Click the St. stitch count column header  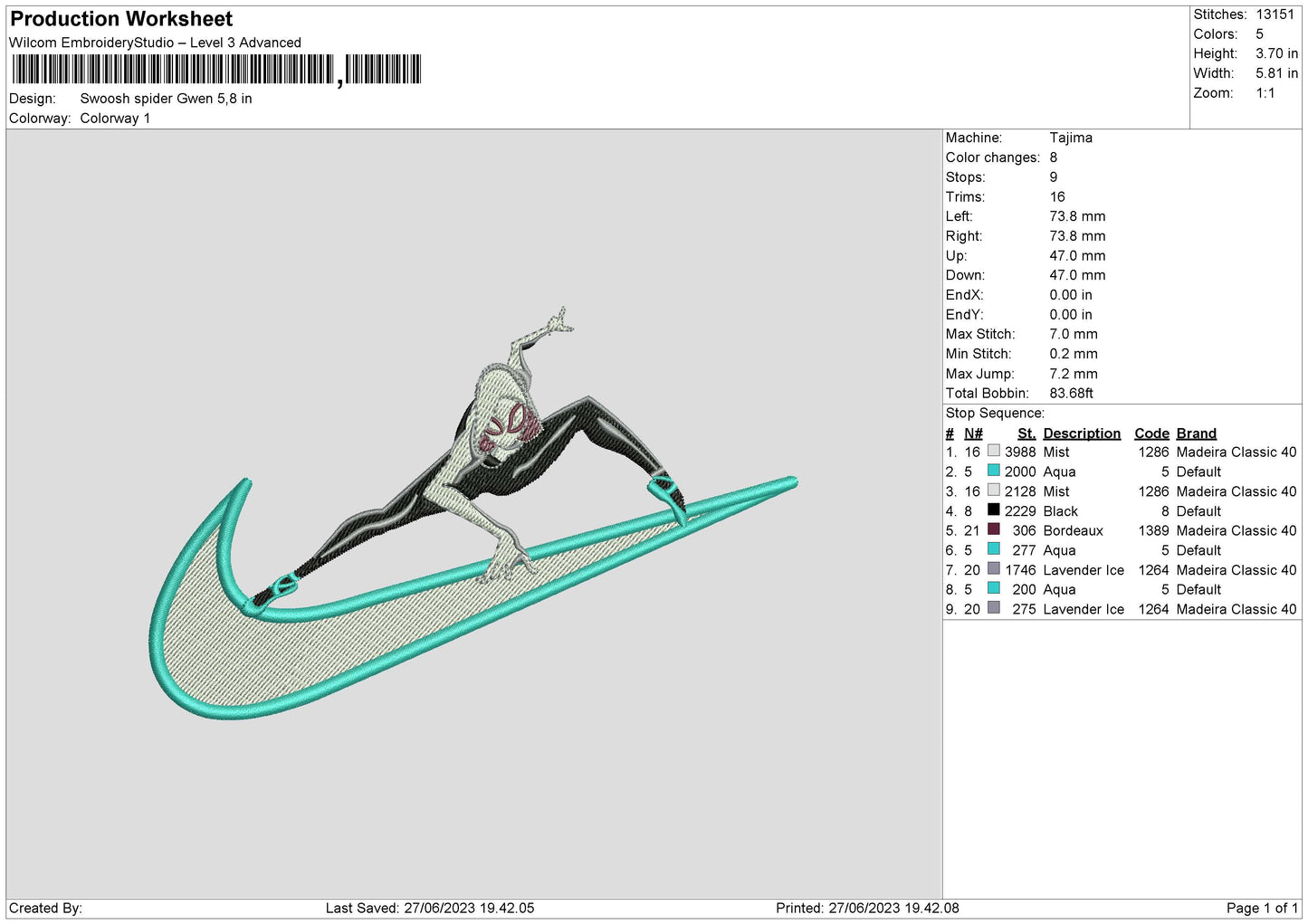tap(1026, 433)
